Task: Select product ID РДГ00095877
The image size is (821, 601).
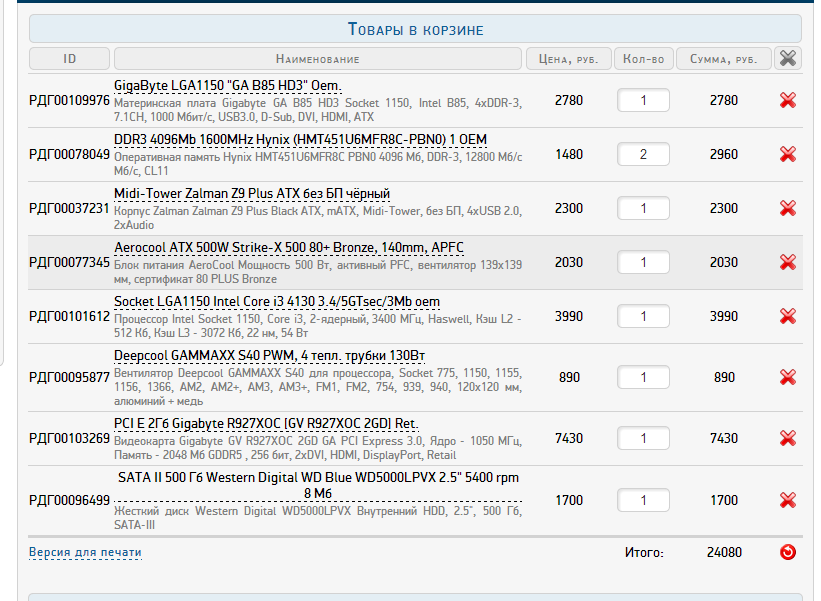Action: [69, 377]
